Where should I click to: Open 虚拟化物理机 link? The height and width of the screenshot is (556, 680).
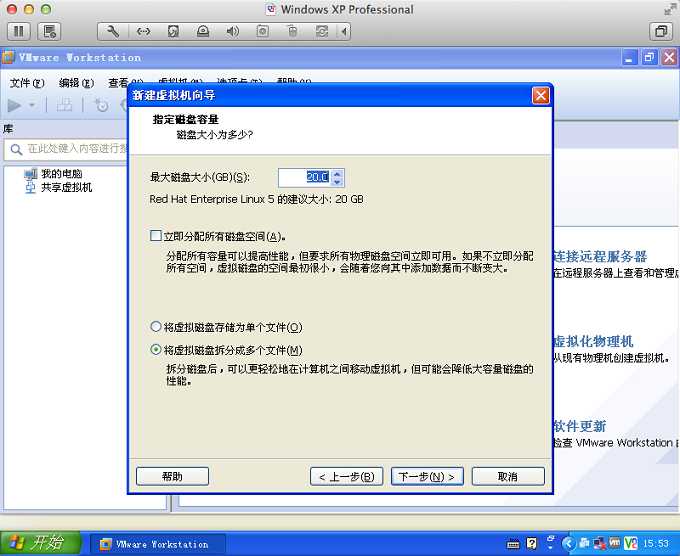click(x=593, y=341)
